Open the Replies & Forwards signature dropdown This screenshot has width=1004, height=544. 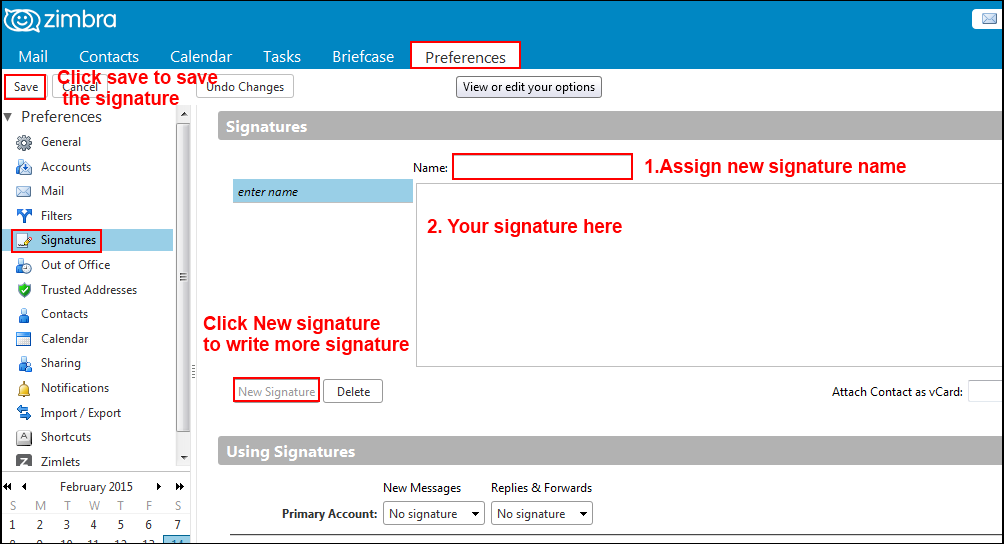click(542, 514)
